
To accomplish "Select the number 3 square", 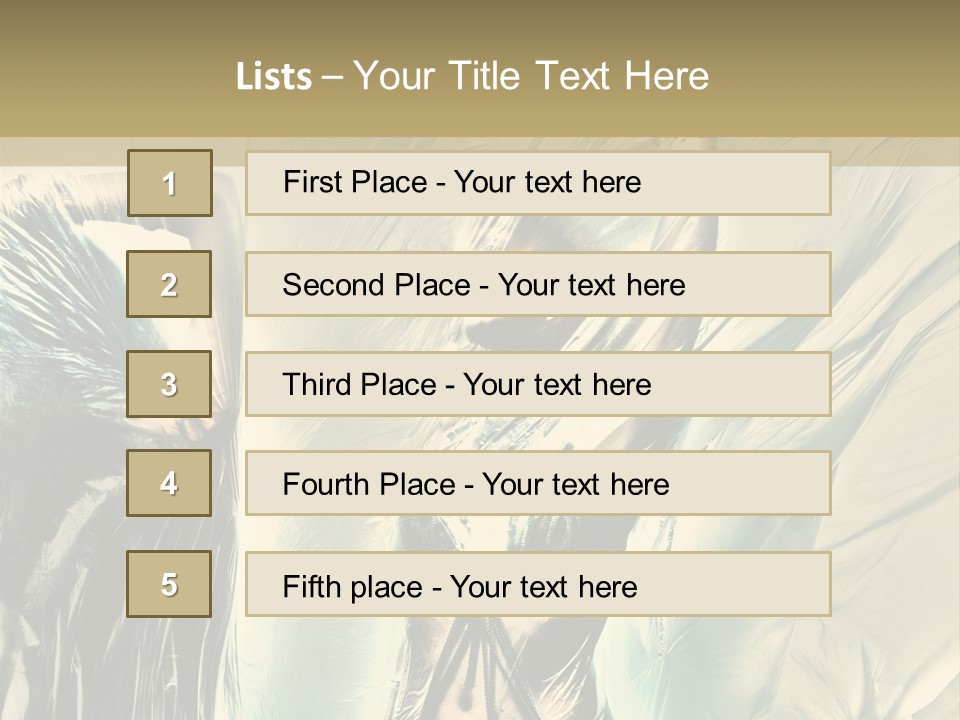I will tap(169, 384).
